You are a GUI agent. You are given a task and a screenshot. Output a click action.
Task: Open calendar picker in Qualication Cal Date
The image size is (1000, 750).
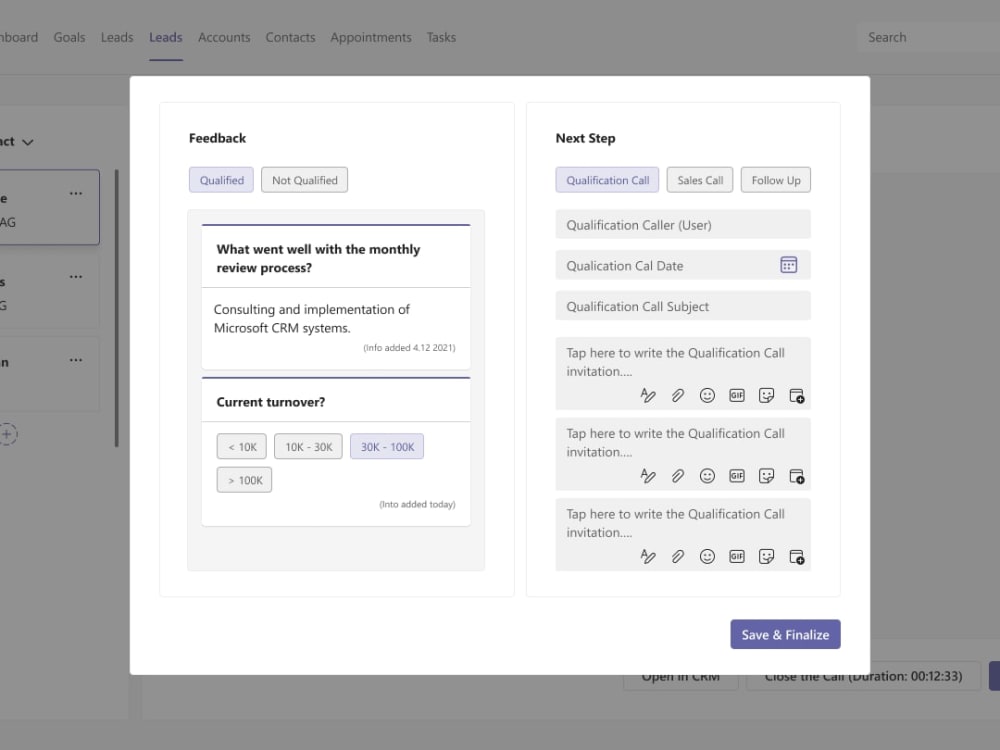(788, 265)
